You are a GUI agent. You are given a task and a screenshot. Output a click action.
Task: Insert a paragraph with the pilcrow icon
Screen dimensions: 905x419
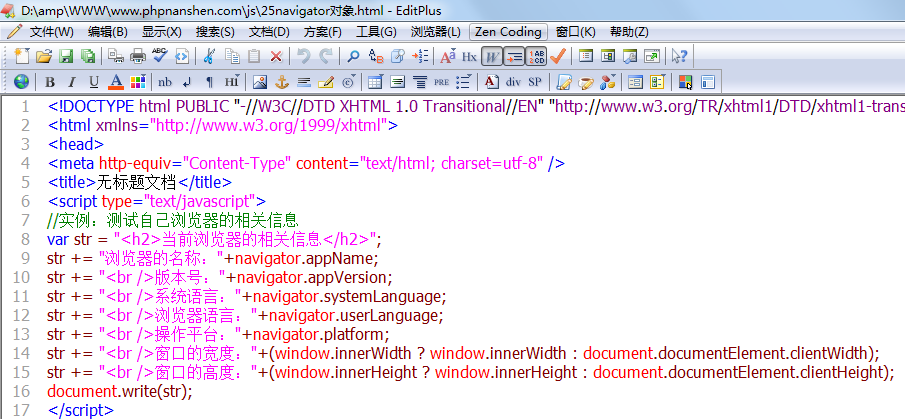209,81
